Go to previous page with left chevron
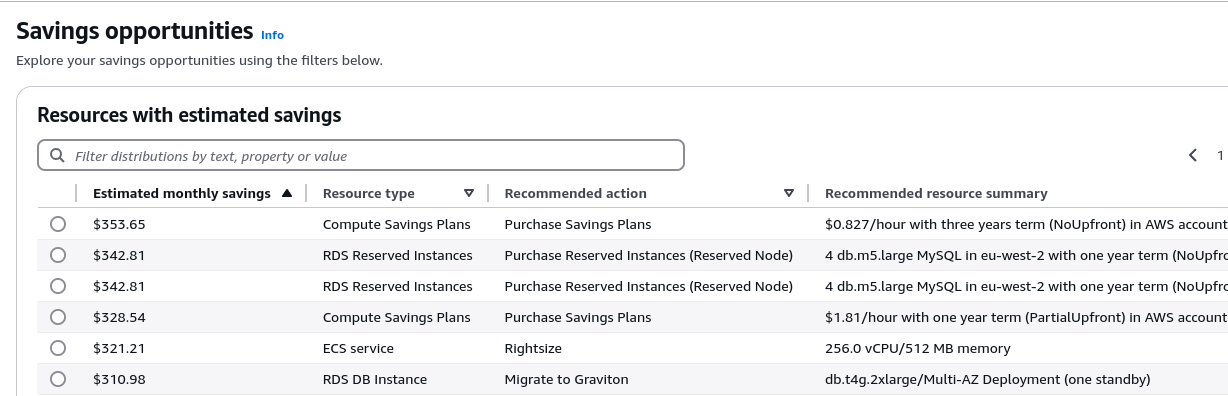Image resolution: width=1228 pixels, height=396 pixels. click(1193, 155)
